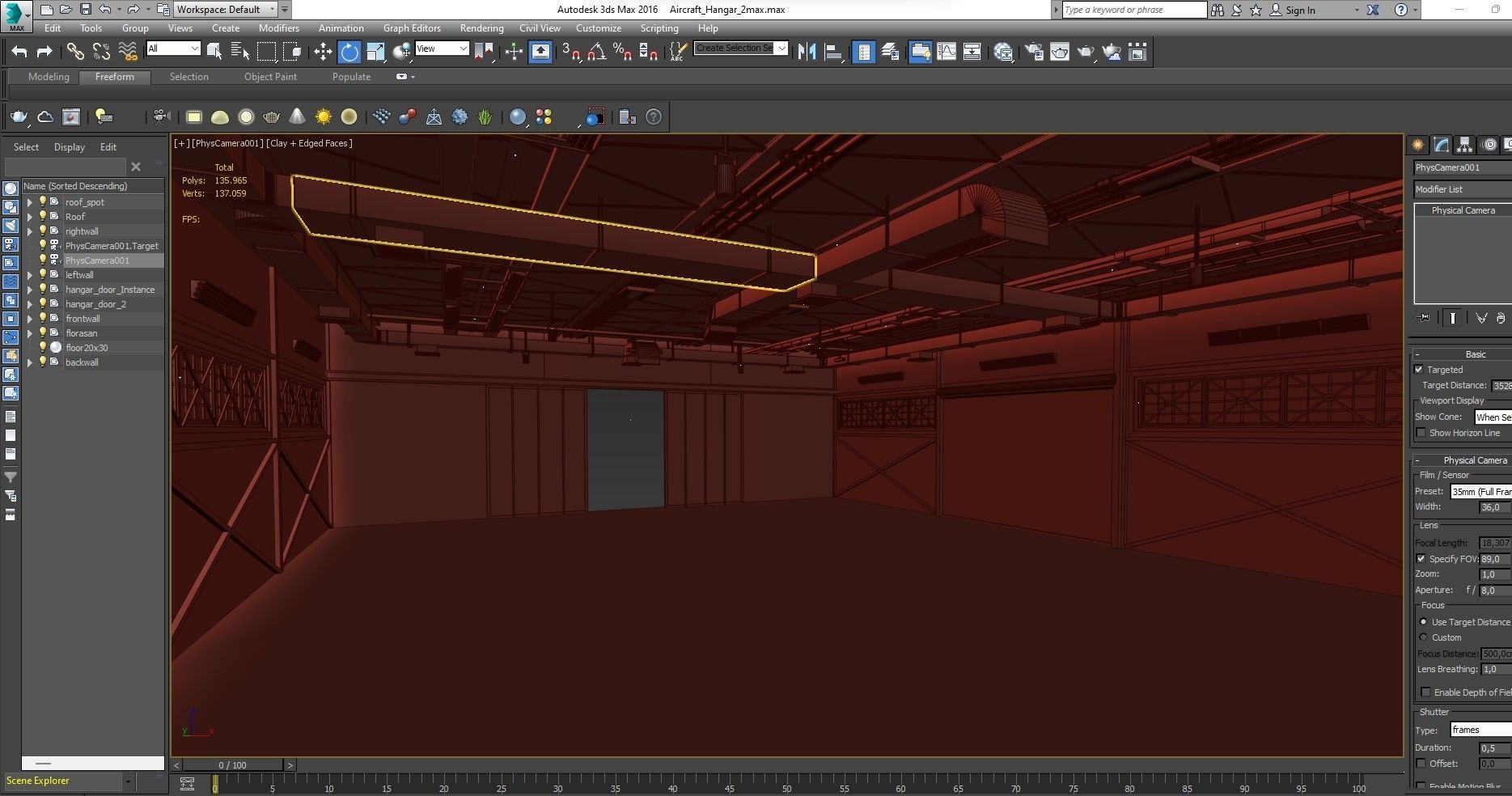Click the keyword search field
1512x796 pixels.
[x=1134, y=10]
